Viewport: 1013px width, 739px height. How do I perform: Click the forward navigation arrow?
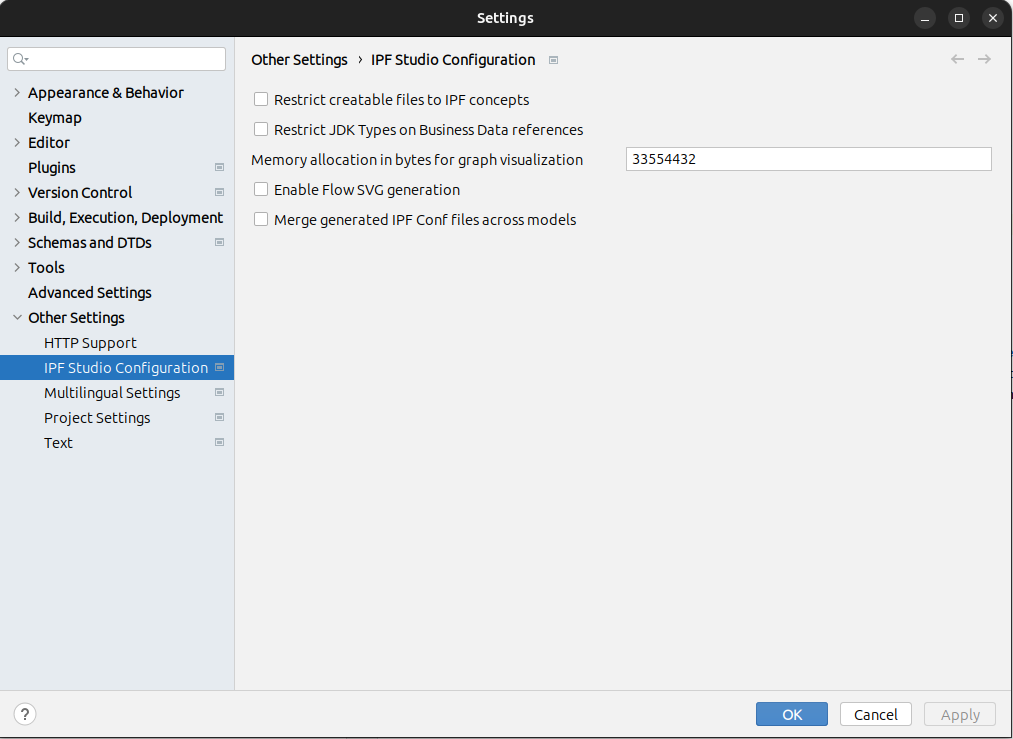[984, 59]
